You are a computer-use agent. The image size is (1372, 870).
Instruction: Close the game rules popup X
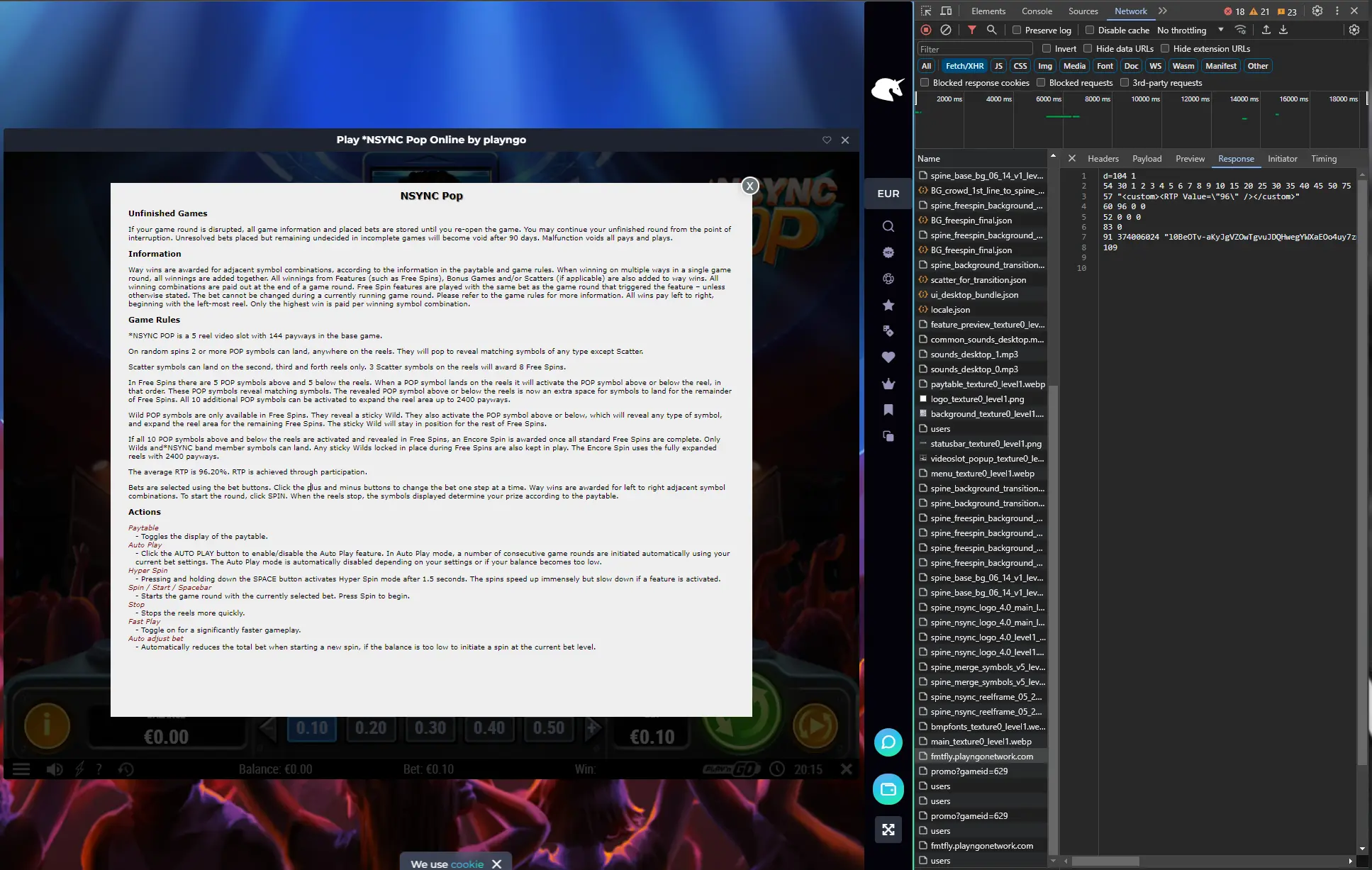click(749, 186)
